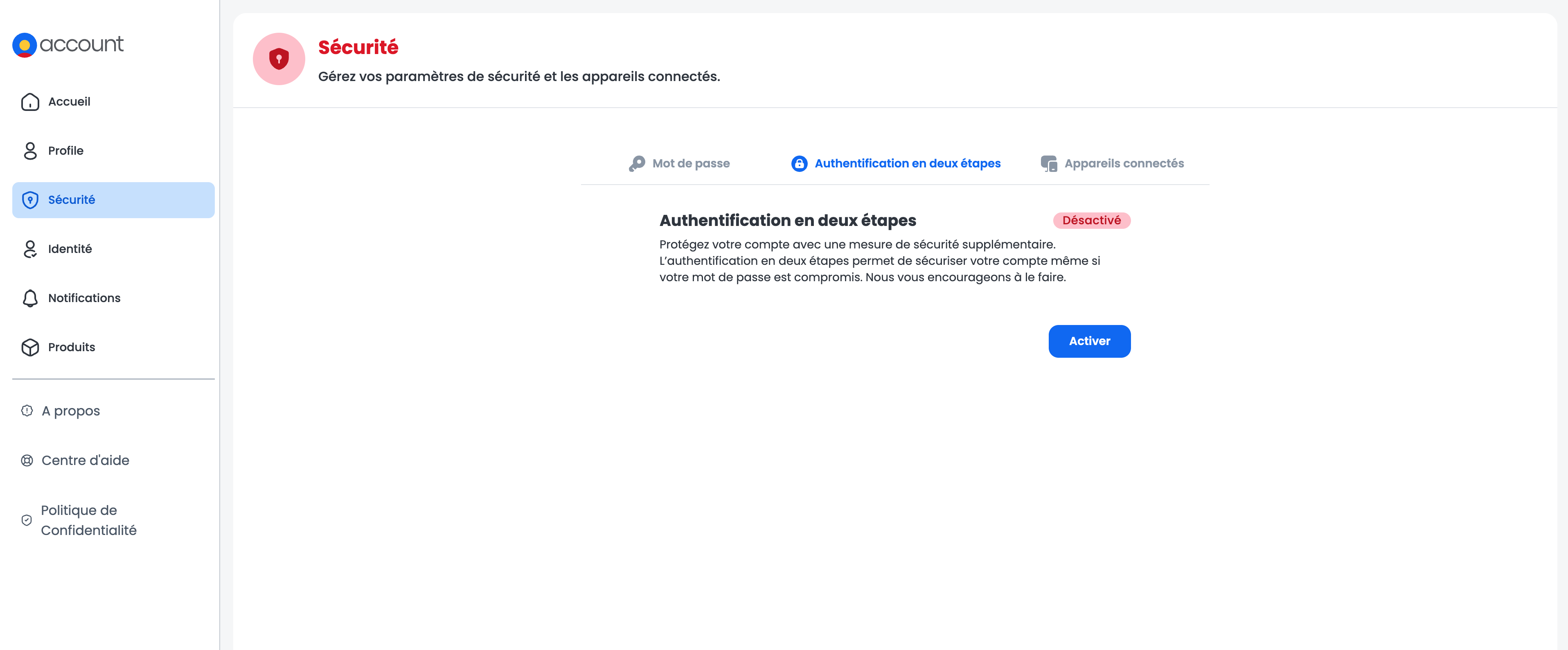Click the Désactivé status badge
The image size is (1568, 650).
click(1091, 220)
